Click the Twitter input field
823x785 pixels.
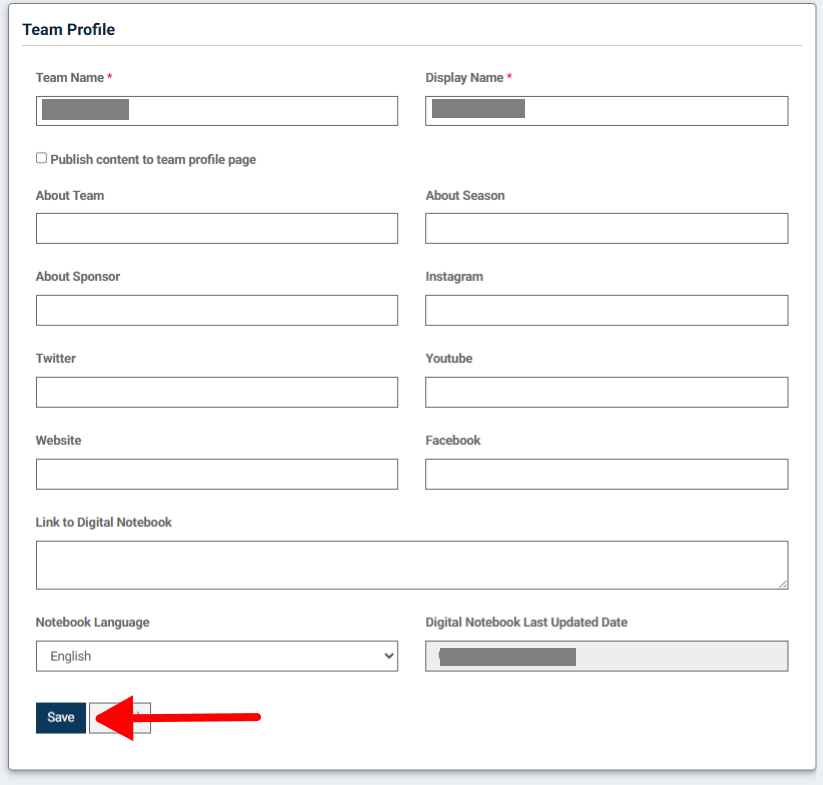217,392
